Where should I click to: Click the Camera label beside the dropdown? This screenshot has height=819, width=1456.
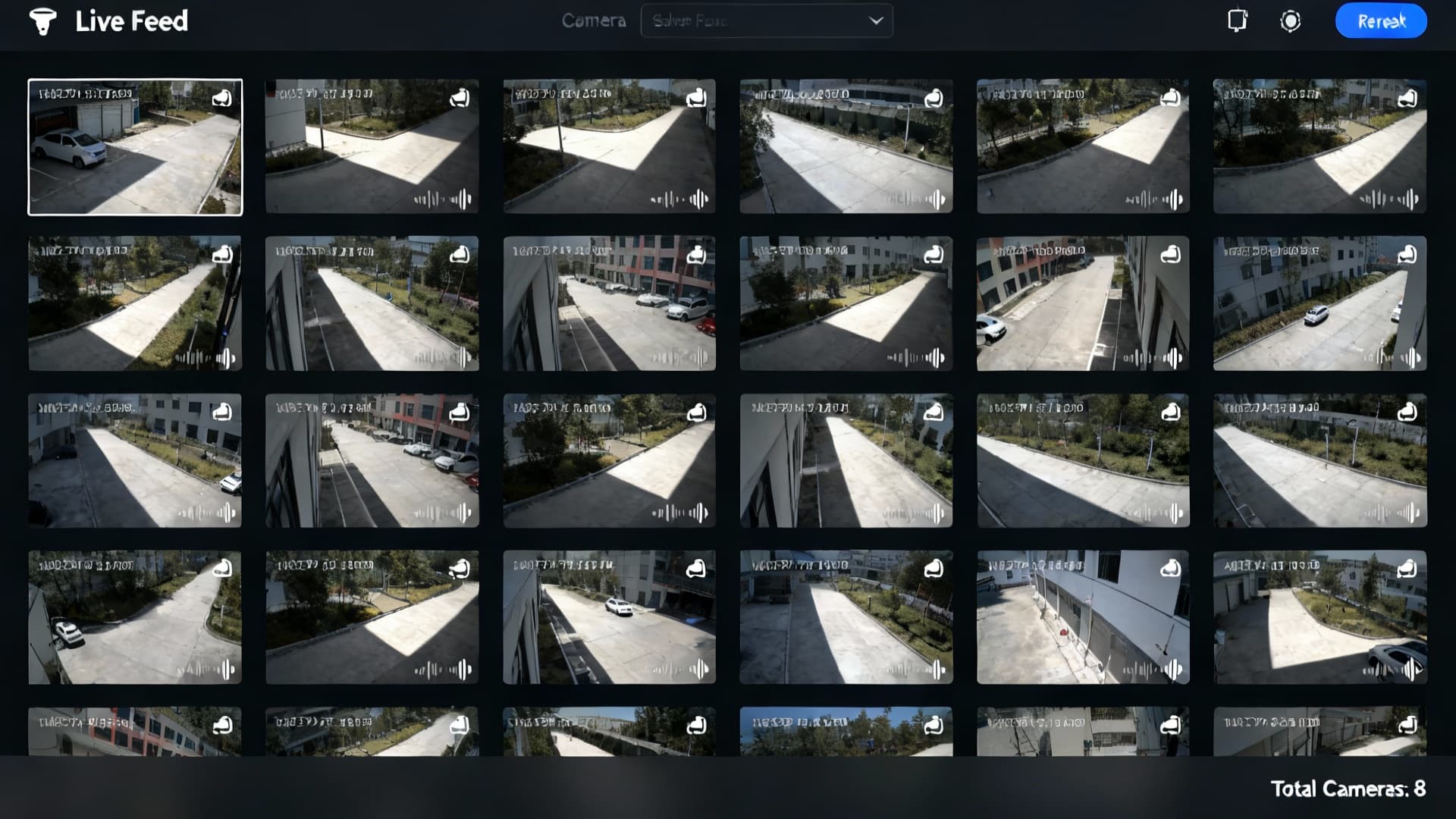pyautogui.click(x=594, y=21)
